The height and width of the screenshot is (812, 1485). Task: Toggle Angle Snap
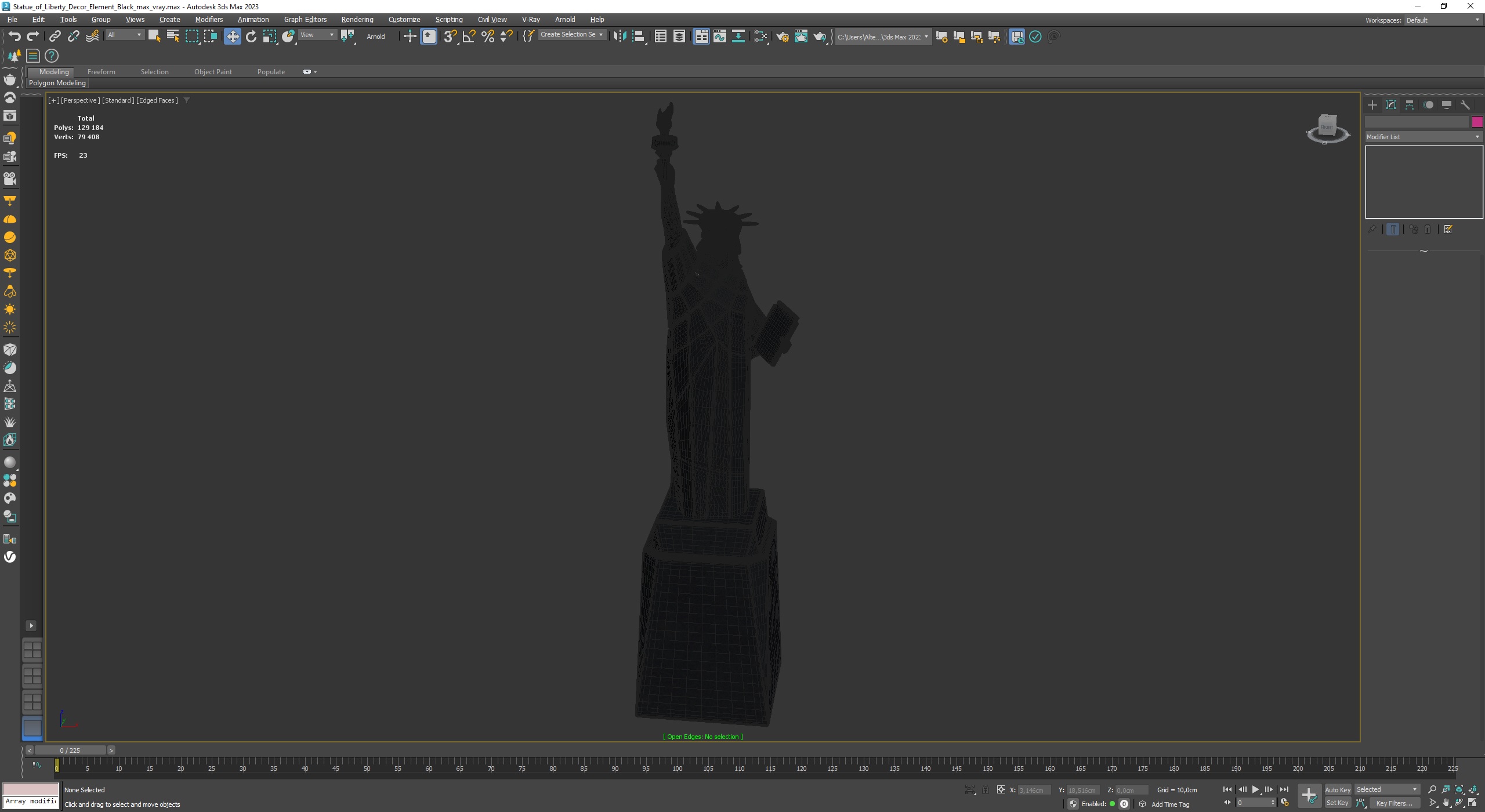469,37
